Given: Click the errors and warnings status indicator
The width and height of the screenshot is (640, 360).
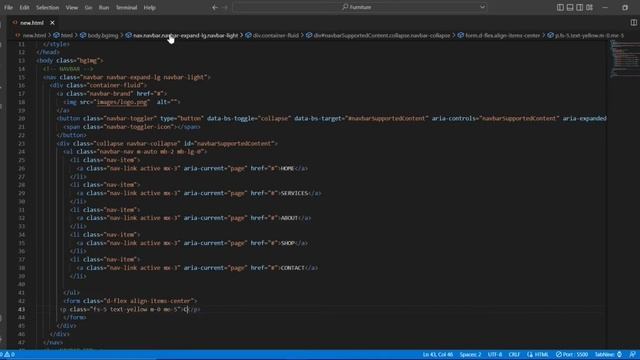Looking at the screenshot, I should click(7, 354).
